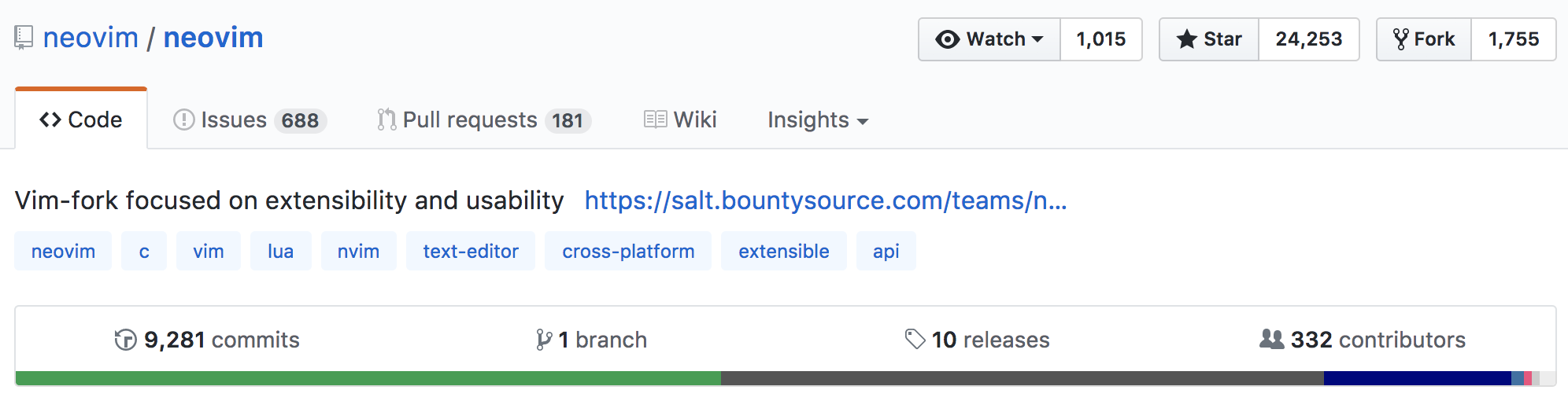Show the 1 branch list

[591, 340]
